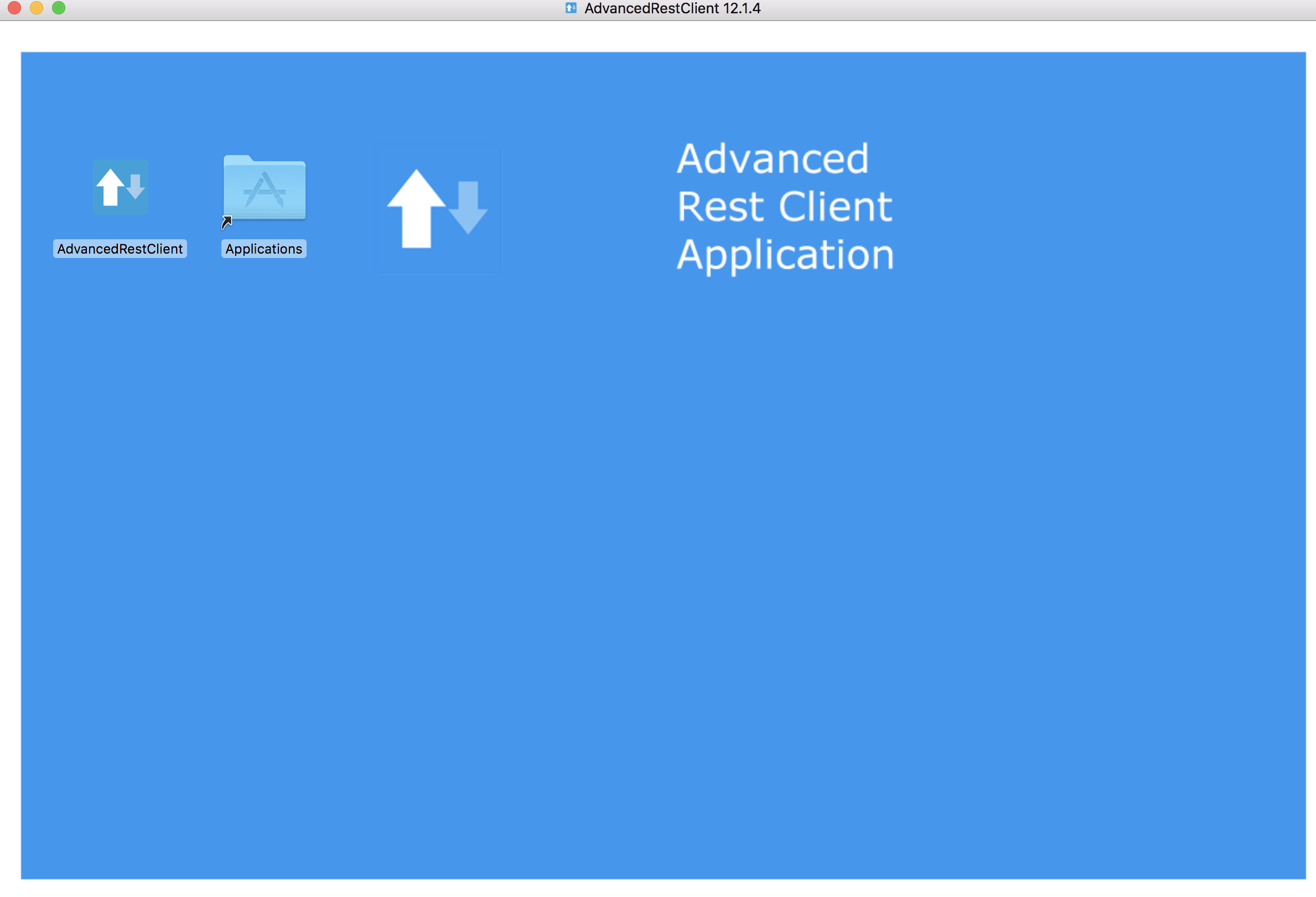Click the AdvancedRestClient file name label
The width and height of the screenshot is (1316, 897).
[120, 249]
